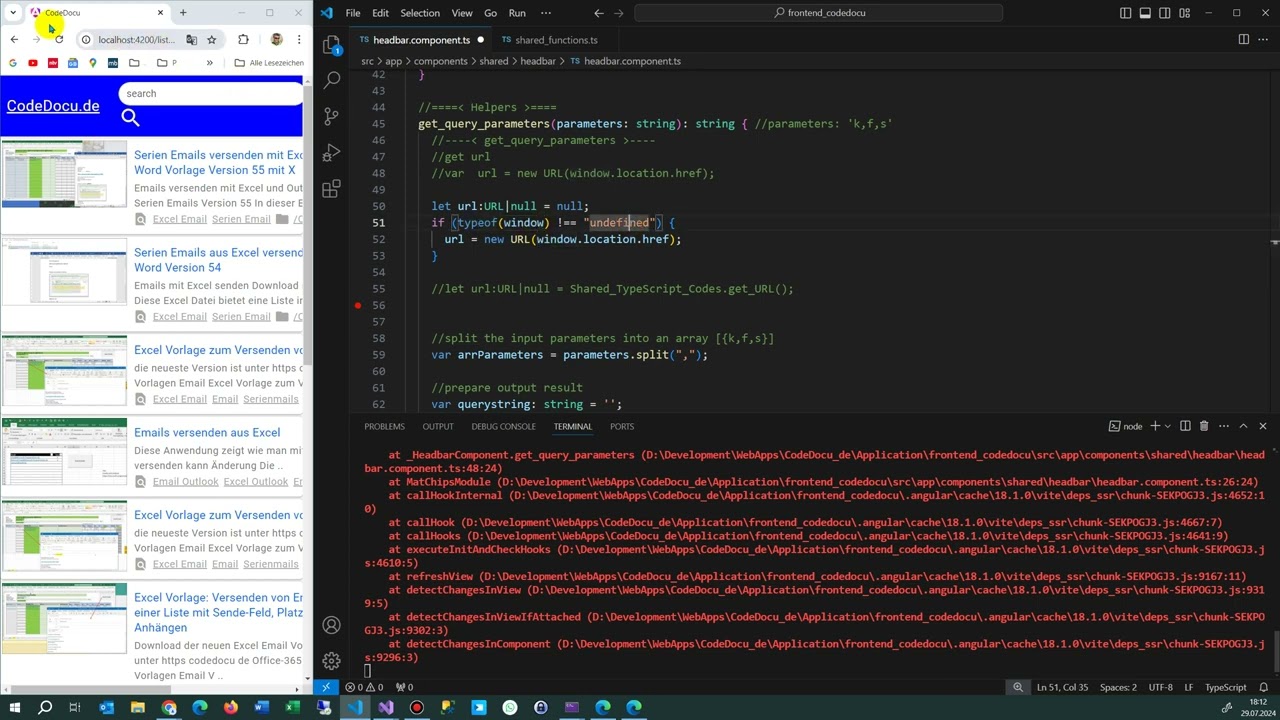Change UTF-8 encoding in status bar

1160,687
